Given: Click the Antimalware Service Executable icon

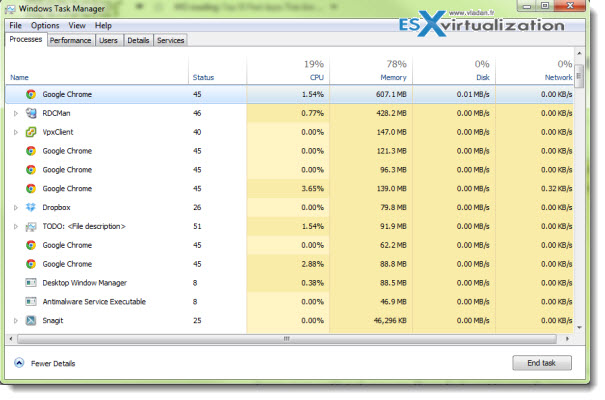Looking at the screenshot, I should [31, 302].
